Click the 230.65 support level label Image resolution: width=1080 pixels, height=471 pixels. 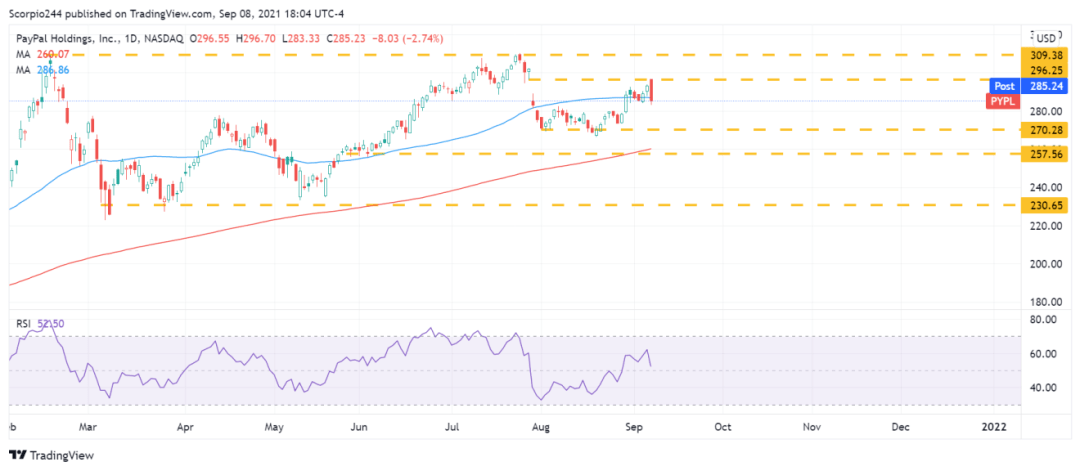[x=1047, y=205]
